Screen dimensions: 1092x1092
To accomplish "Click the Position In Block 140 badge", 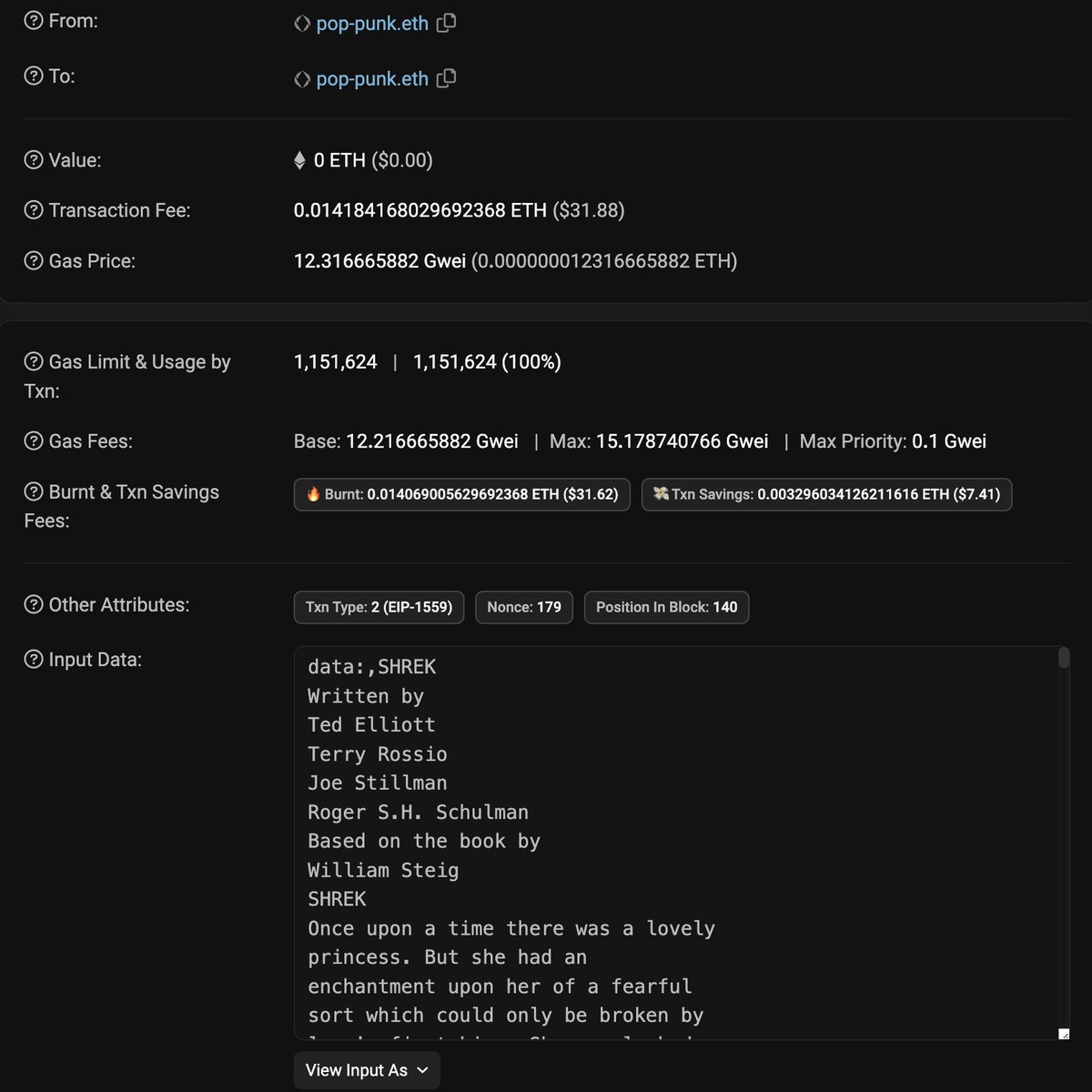I will (667, 607).
